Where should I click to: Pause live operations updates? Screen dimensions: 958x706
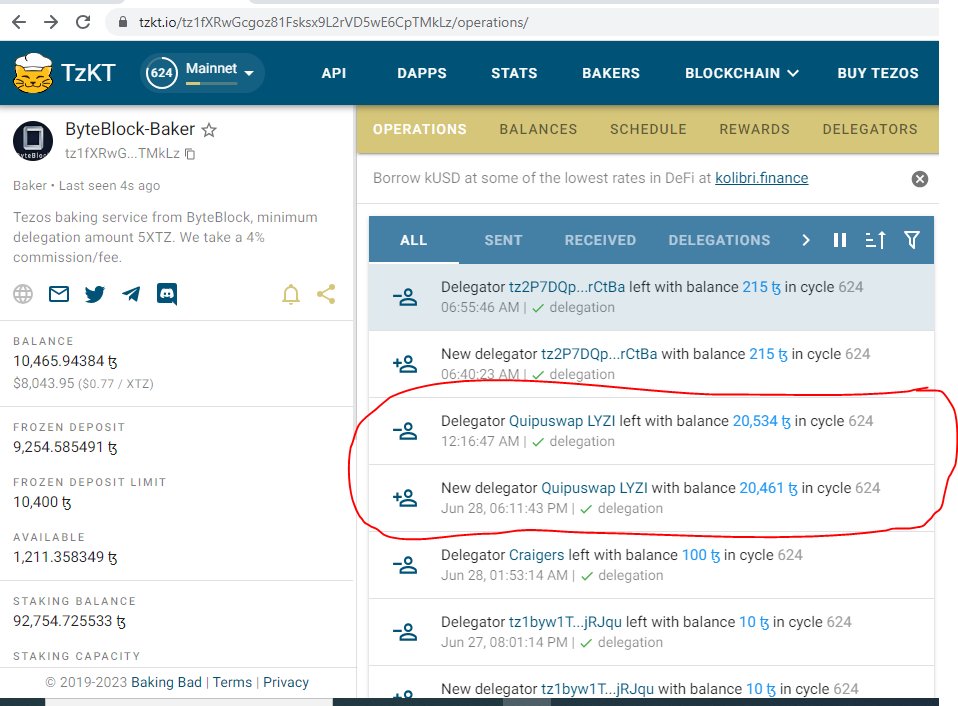pyautogui.click(x=840, y=240)
